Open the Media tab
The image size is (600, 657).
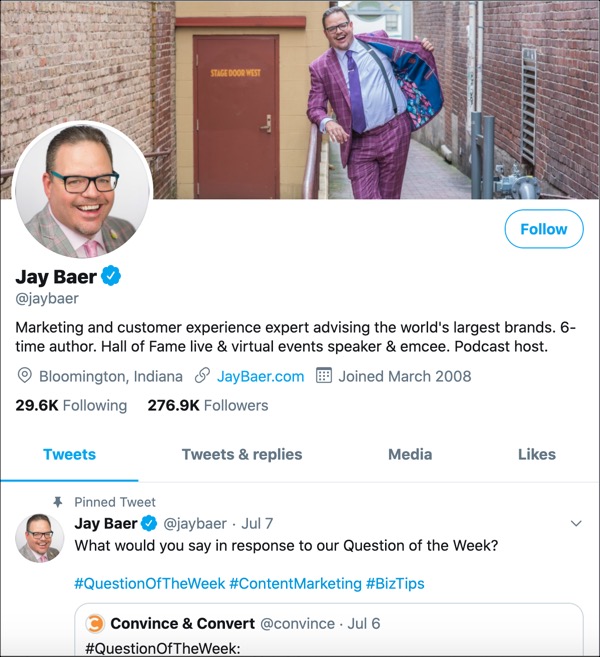point(410,454)
